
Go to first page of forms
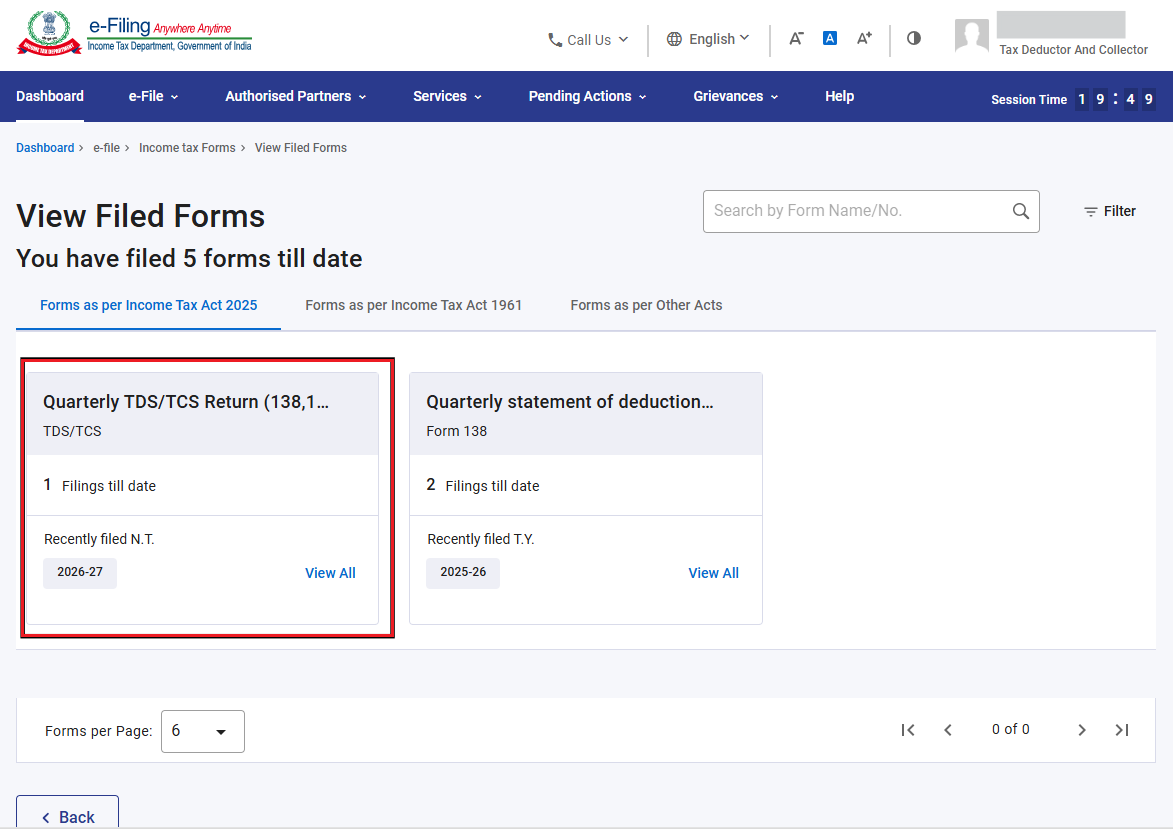(x=907, y=730)
